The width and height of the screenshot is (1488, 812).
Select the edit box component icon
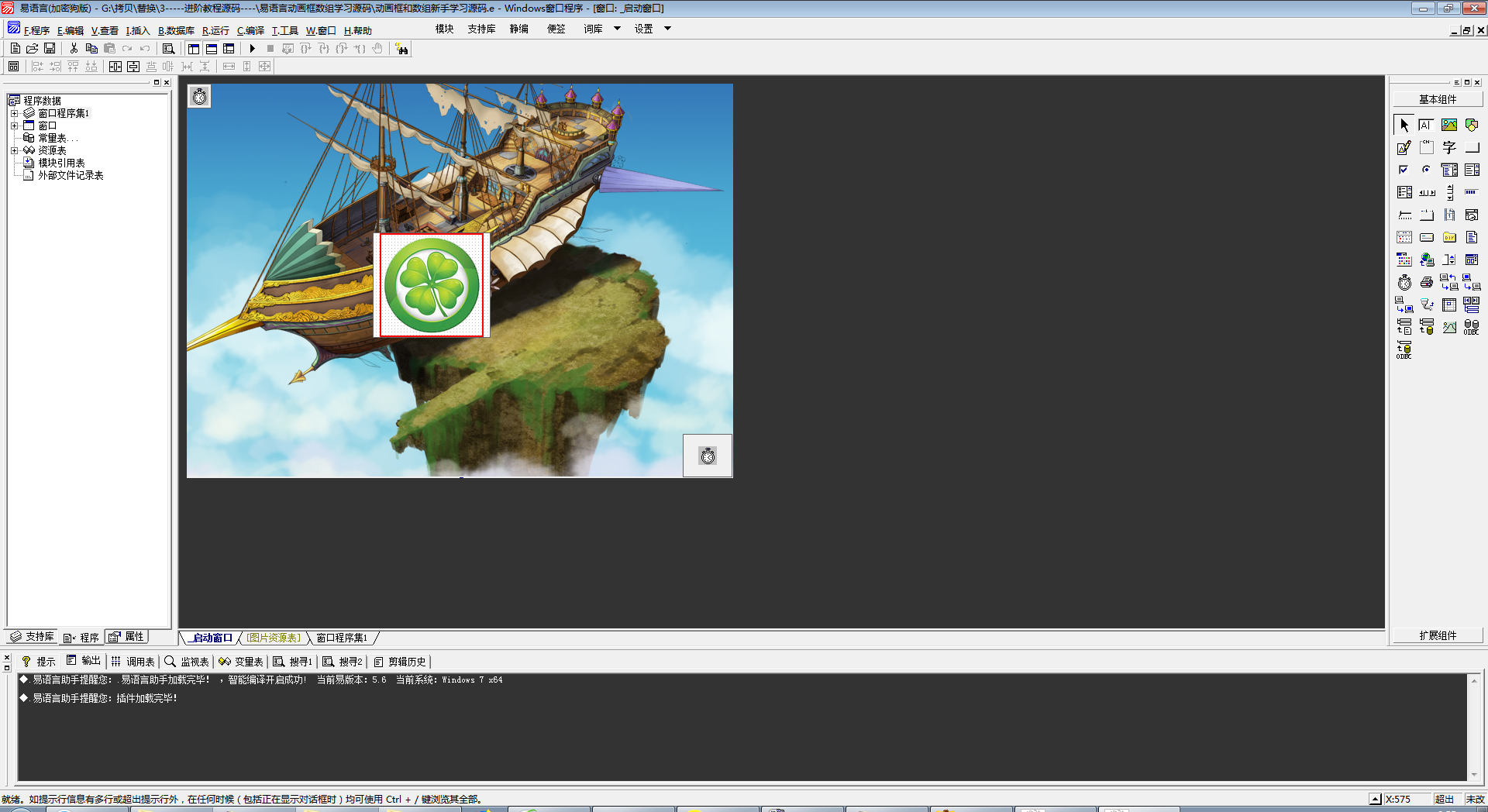[x=1427, y=125]
